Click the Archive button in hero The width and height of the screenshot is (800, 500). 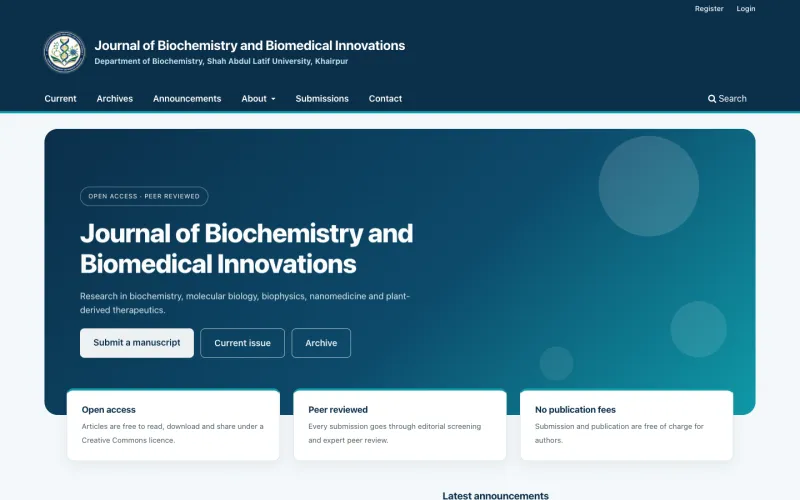pos(321,343)
